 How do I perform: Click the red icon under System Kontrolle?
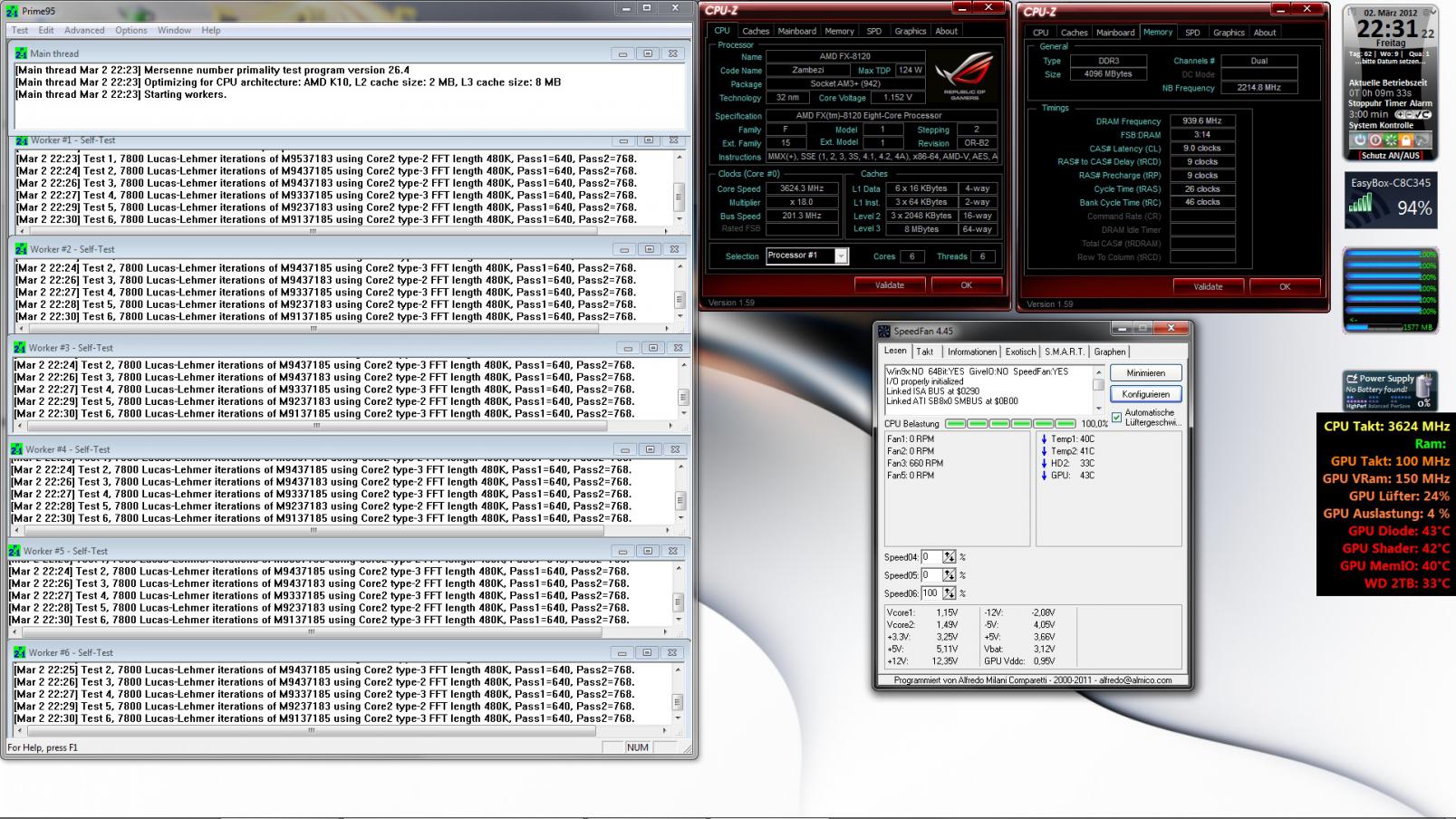pos(1375,140)
